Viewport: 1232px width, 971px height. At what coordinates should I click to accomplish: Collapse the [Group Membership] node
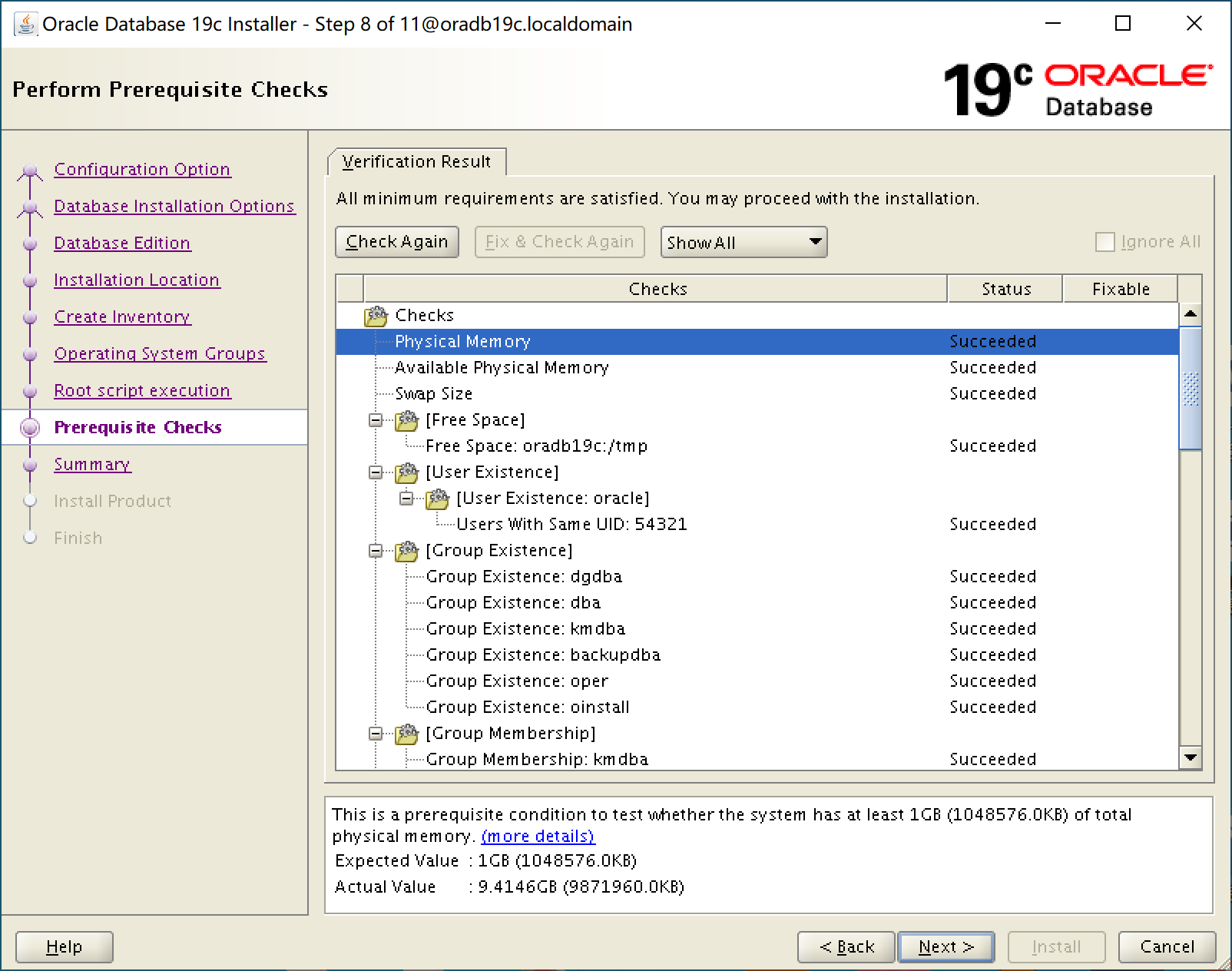376,734
